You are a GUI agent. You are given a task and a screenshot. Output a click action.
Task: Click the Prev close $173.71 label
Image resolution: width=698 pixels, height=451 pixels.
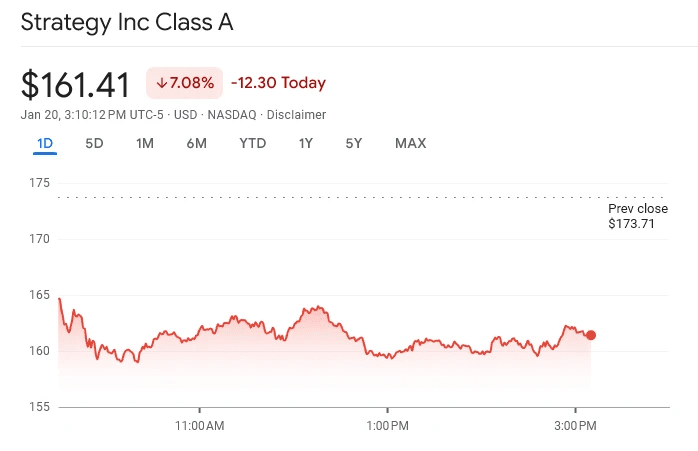tap(638, 216)
